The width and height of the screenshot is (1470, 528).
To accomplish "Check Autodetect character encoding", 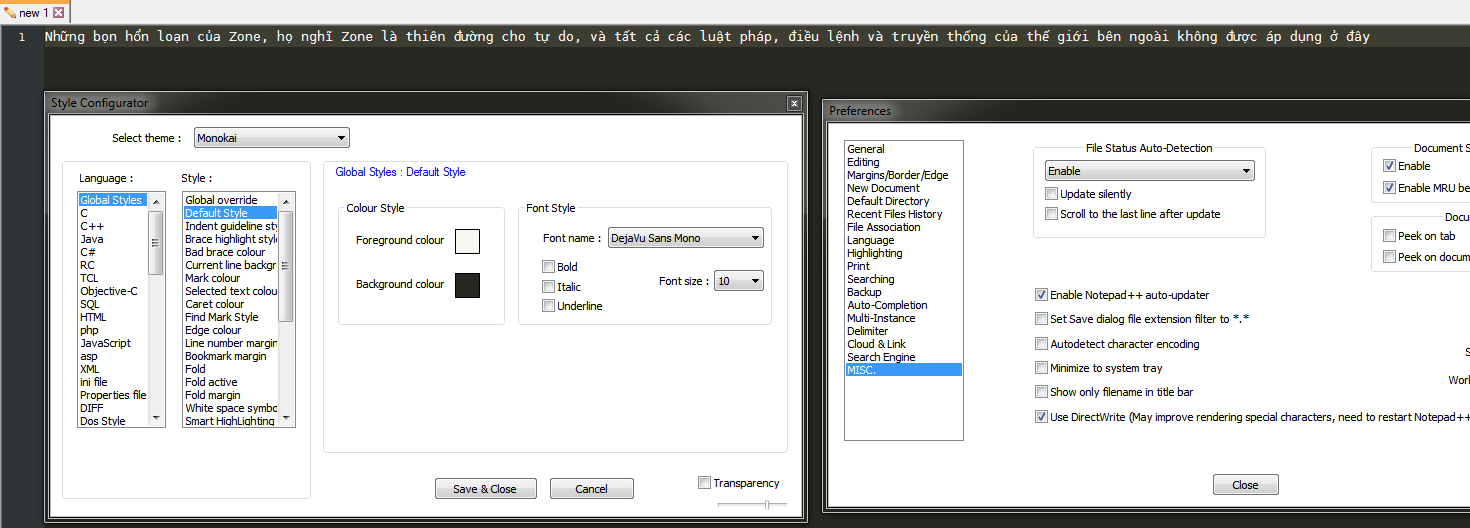I will [x=1042, y=344].
